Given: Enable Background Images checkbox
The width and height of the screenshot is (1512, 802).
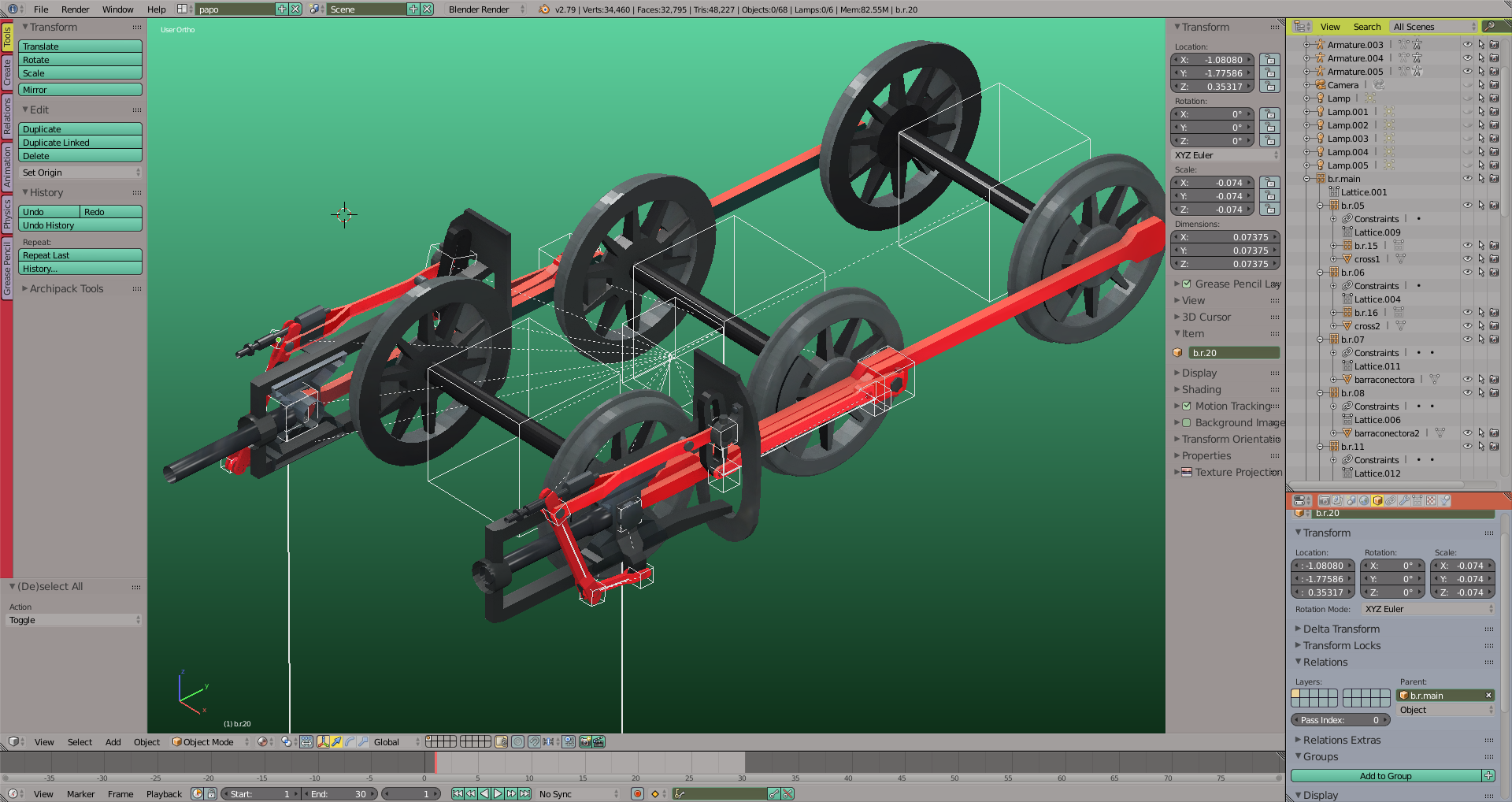Looking at the screenshot, I should pyautogui.click(x=1187, y=422).
